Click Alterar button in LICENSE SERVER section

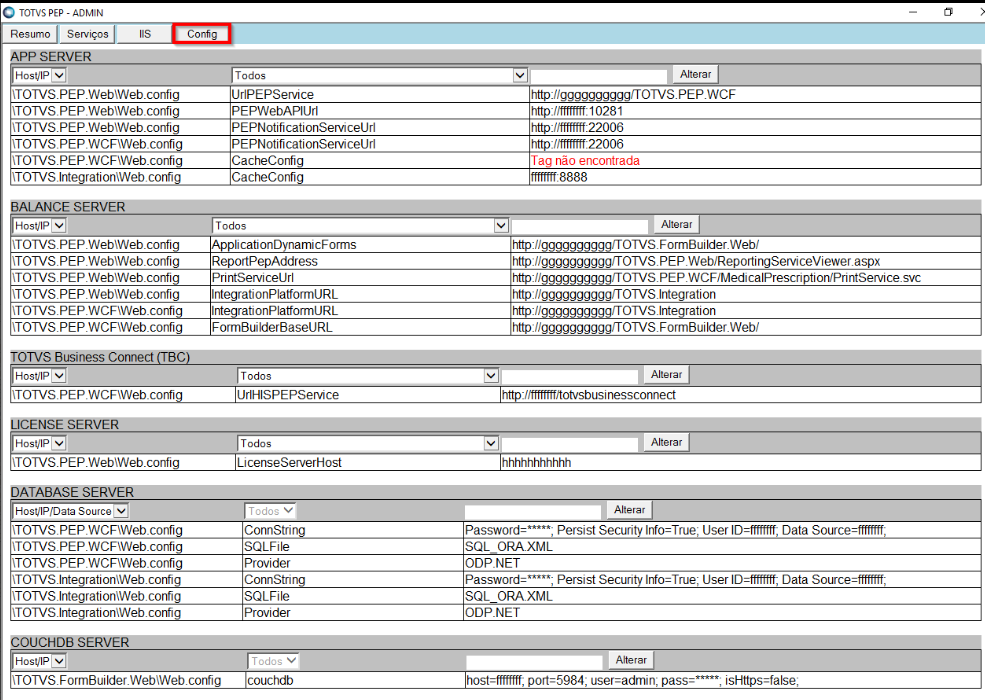tap(667, 442)
